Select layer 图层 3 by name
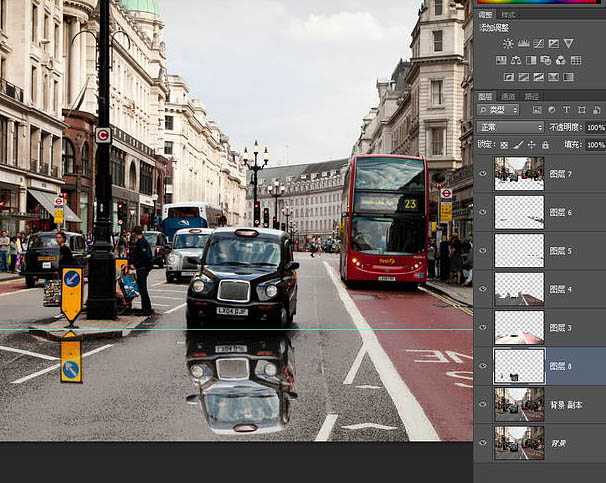 click(x=560, y=328)
